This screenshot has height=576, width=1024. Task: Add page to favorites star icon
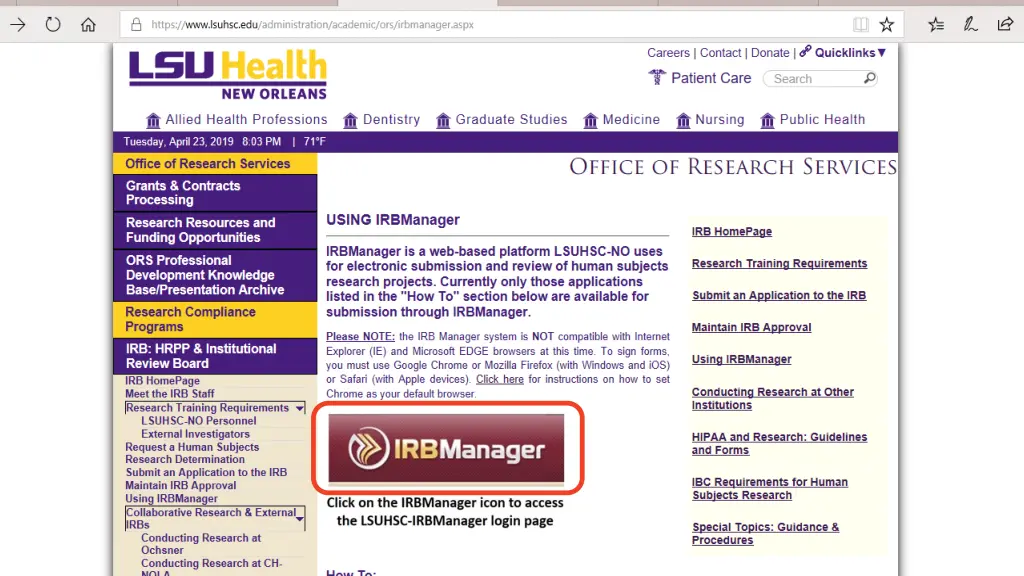887,25
